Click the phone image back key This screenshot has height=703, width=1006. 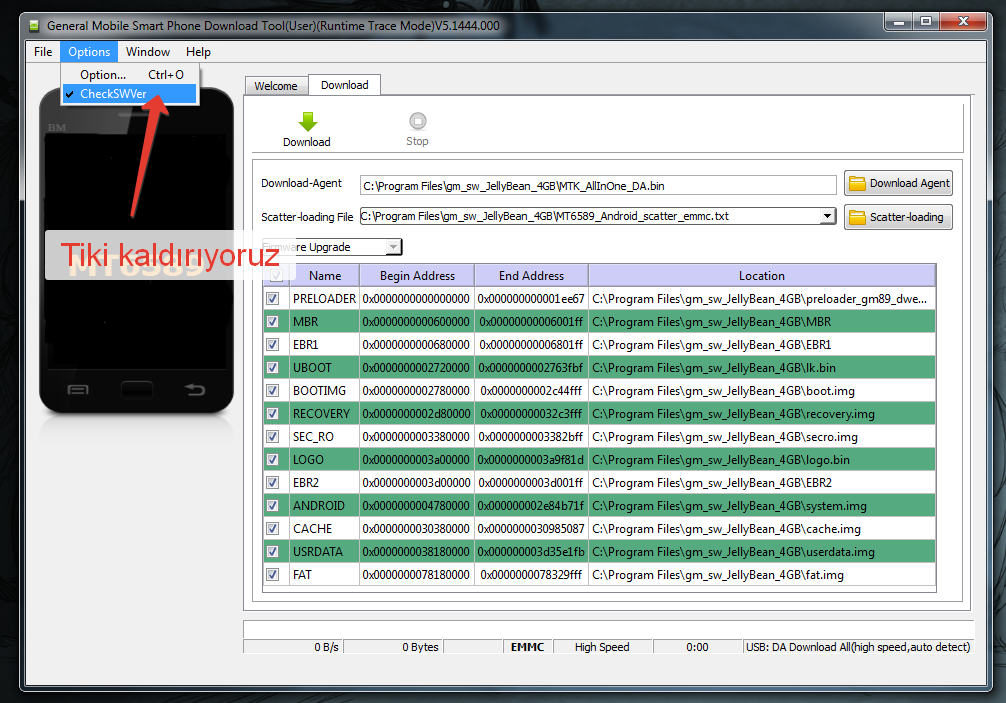tap(194, 389)
